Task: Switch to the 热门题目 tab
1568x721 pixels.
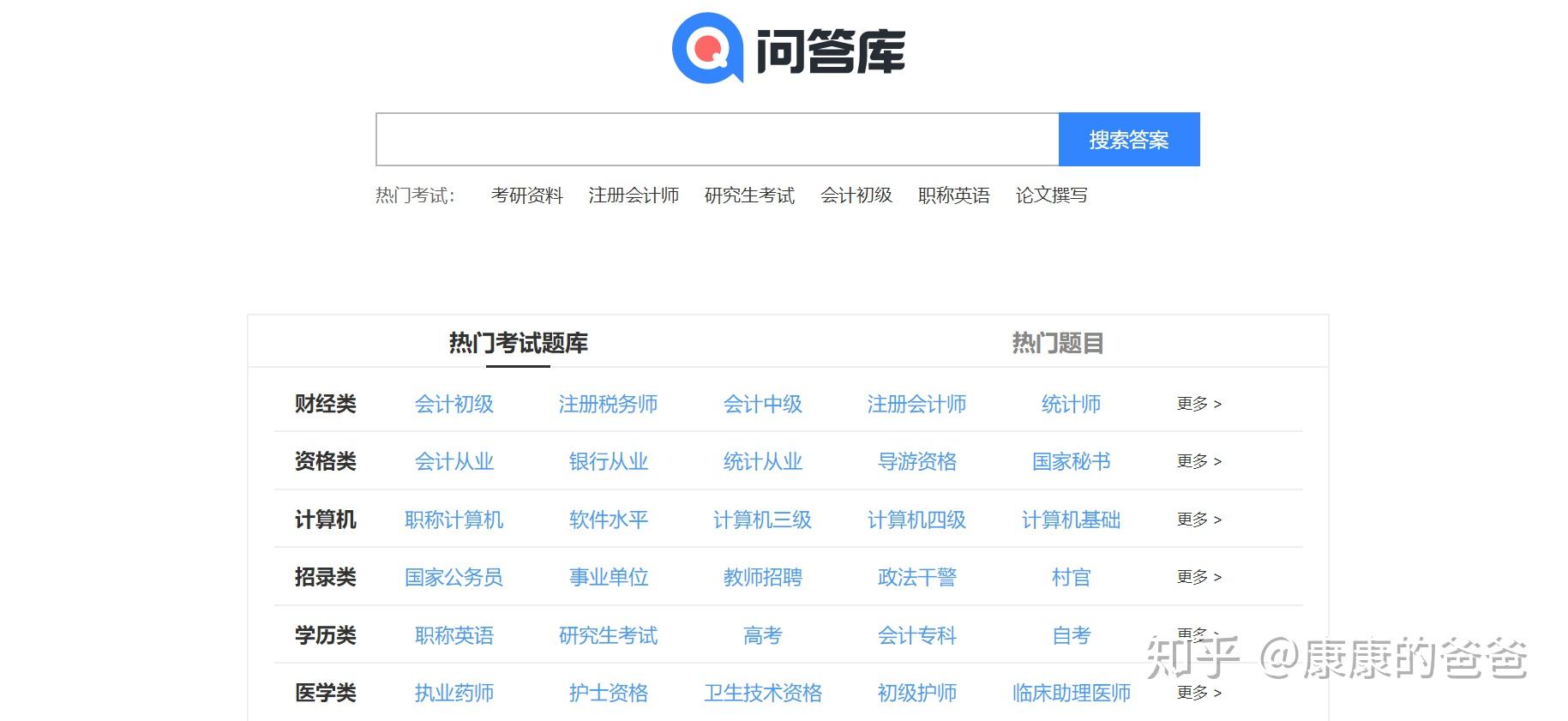Action: [1058, 343]
